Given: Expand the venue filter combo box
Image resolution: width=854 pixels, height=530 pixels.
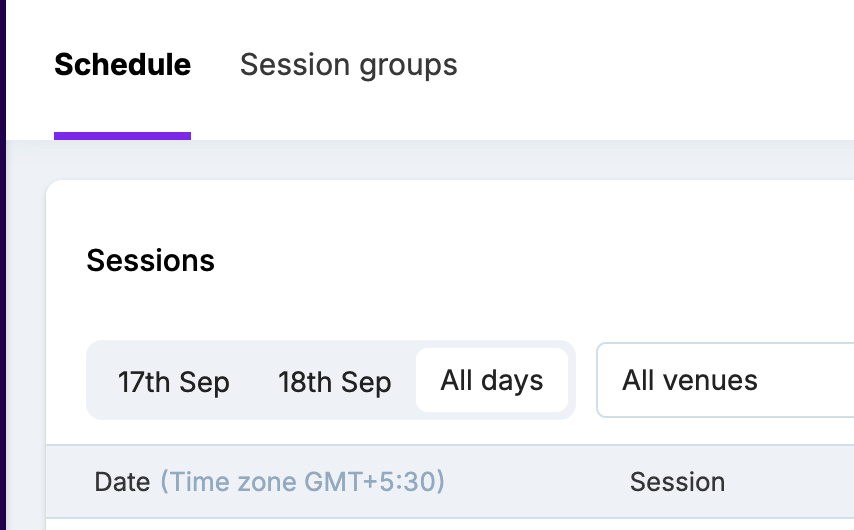Looking at the screenshot, I should [725, 380].
